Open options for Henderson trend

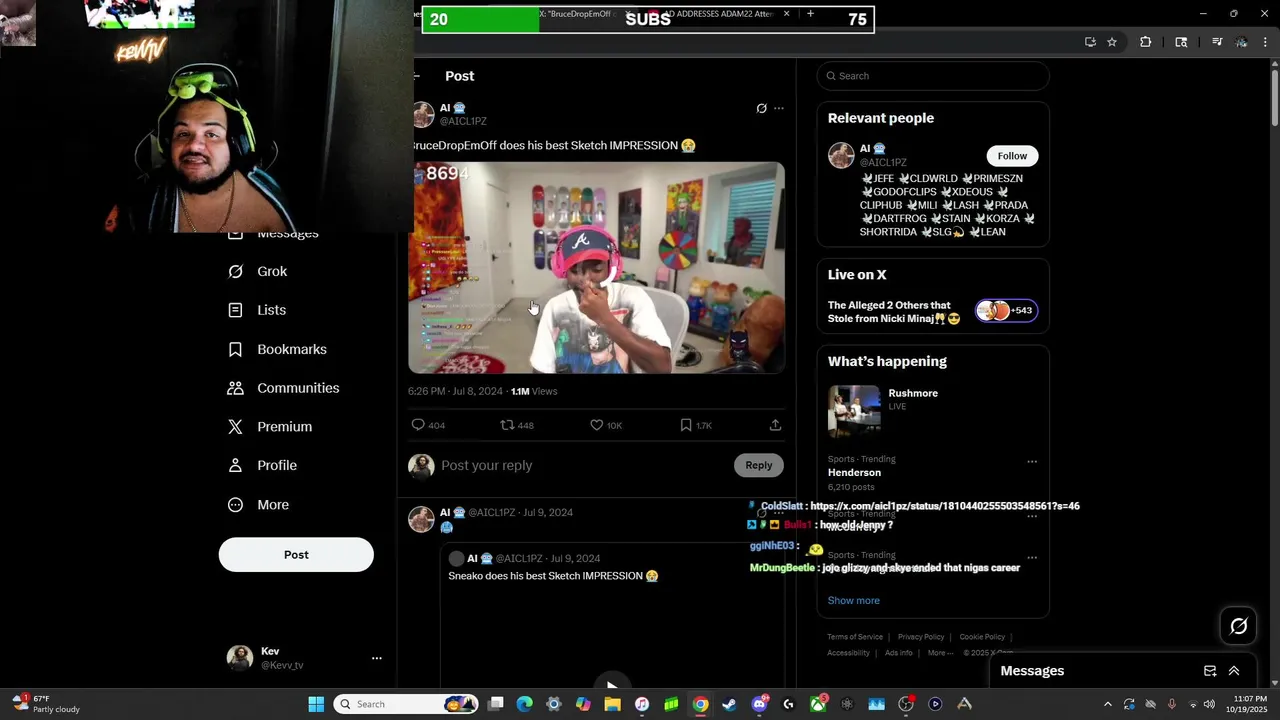pyautogui.click(x=1032, y=461)
